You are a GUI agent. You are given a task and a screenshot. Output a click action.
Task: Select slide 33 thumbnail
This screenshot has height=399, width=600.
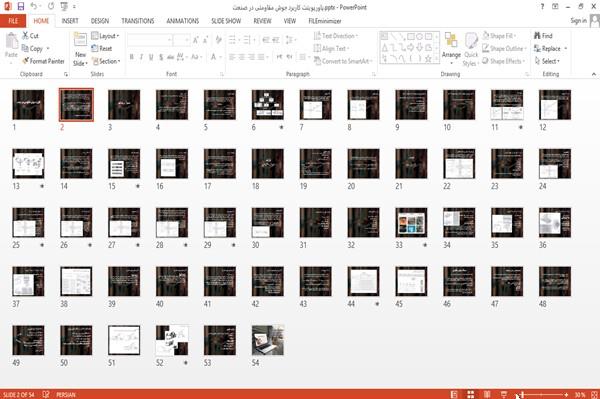click(411, 222)
